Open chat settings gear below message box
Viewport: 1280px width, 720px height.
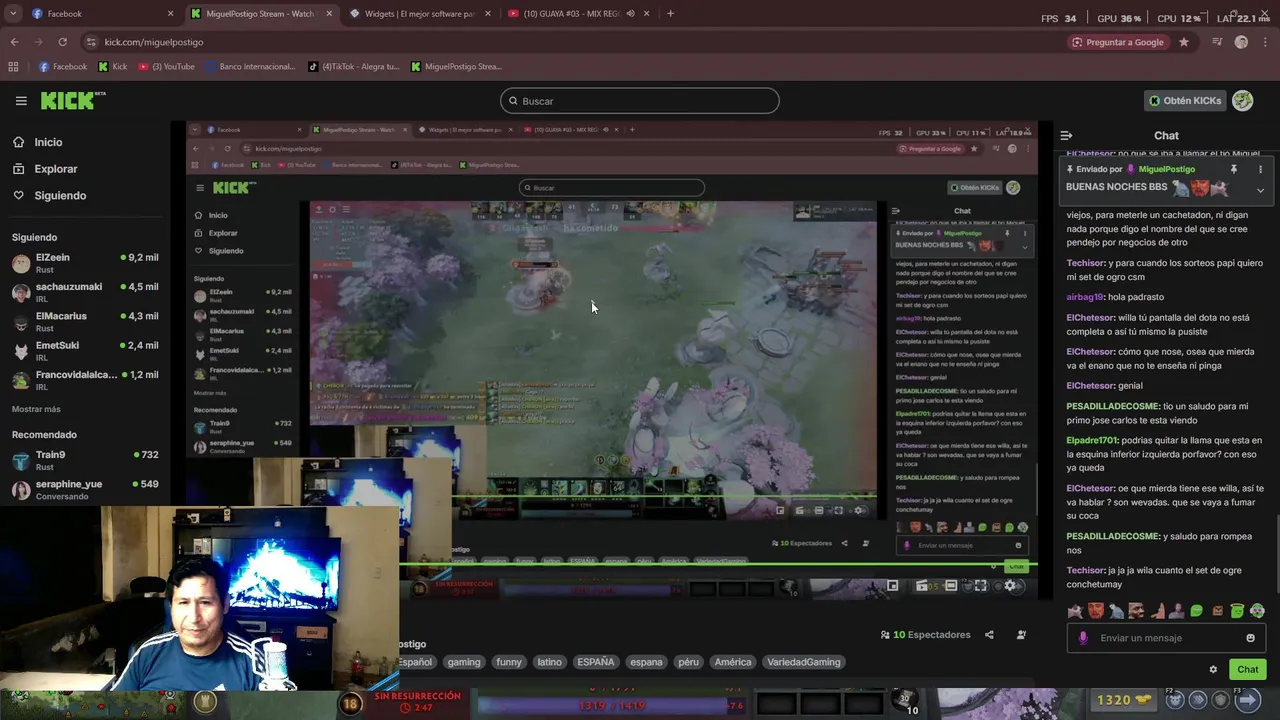[x=1213, y=669]
